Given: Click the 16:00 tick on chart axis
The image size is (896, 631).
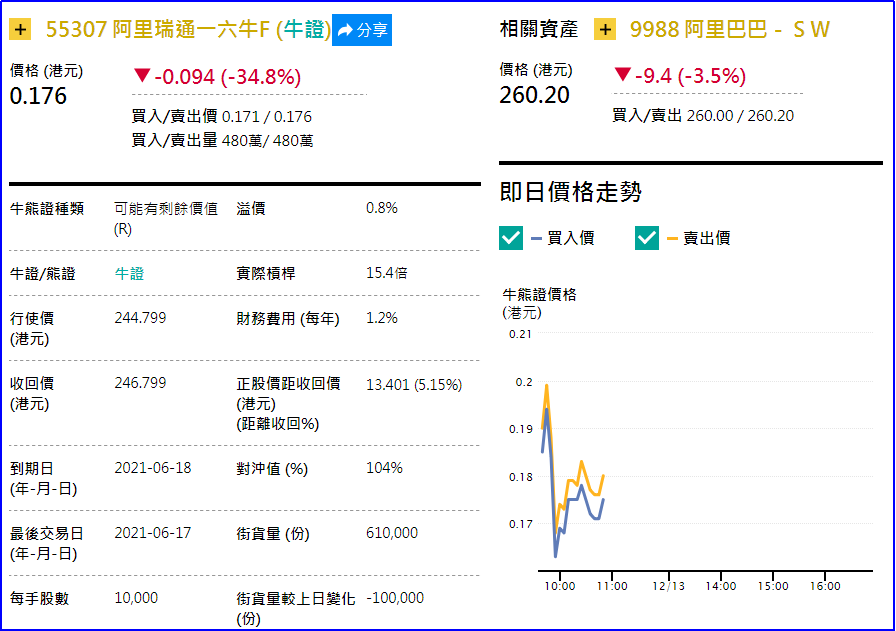Looking at the screenshot, I should (825, 586).
